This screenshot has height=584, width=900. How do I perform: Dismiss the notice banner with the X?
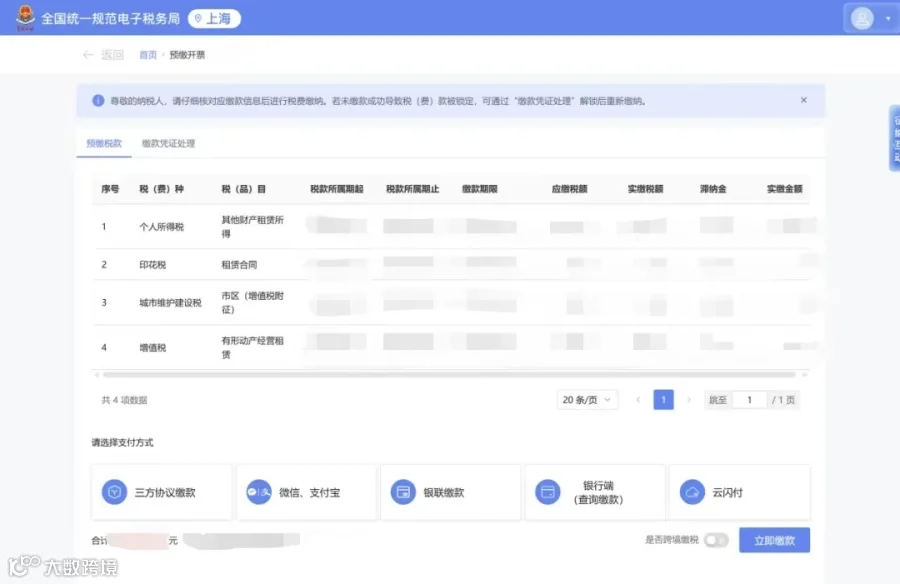click(804, 100)
